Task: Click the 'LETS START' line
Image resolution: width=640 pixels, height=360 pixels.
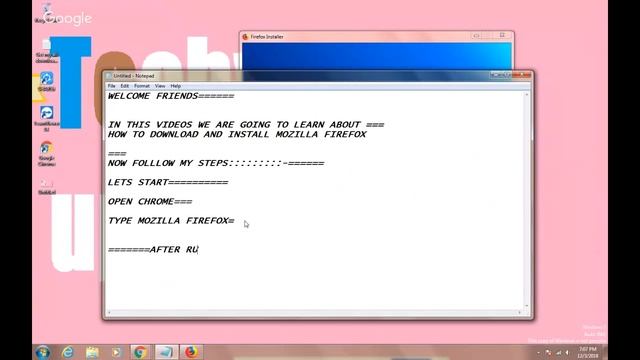Action: tap(168, 182)
